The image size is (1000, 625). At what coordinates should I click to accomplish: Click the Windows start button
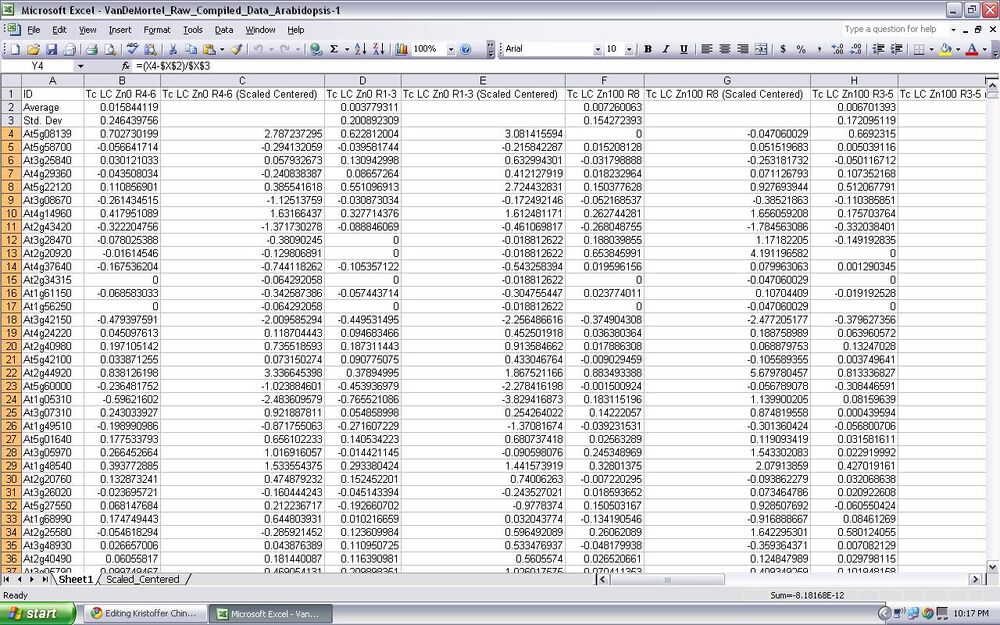37,613
